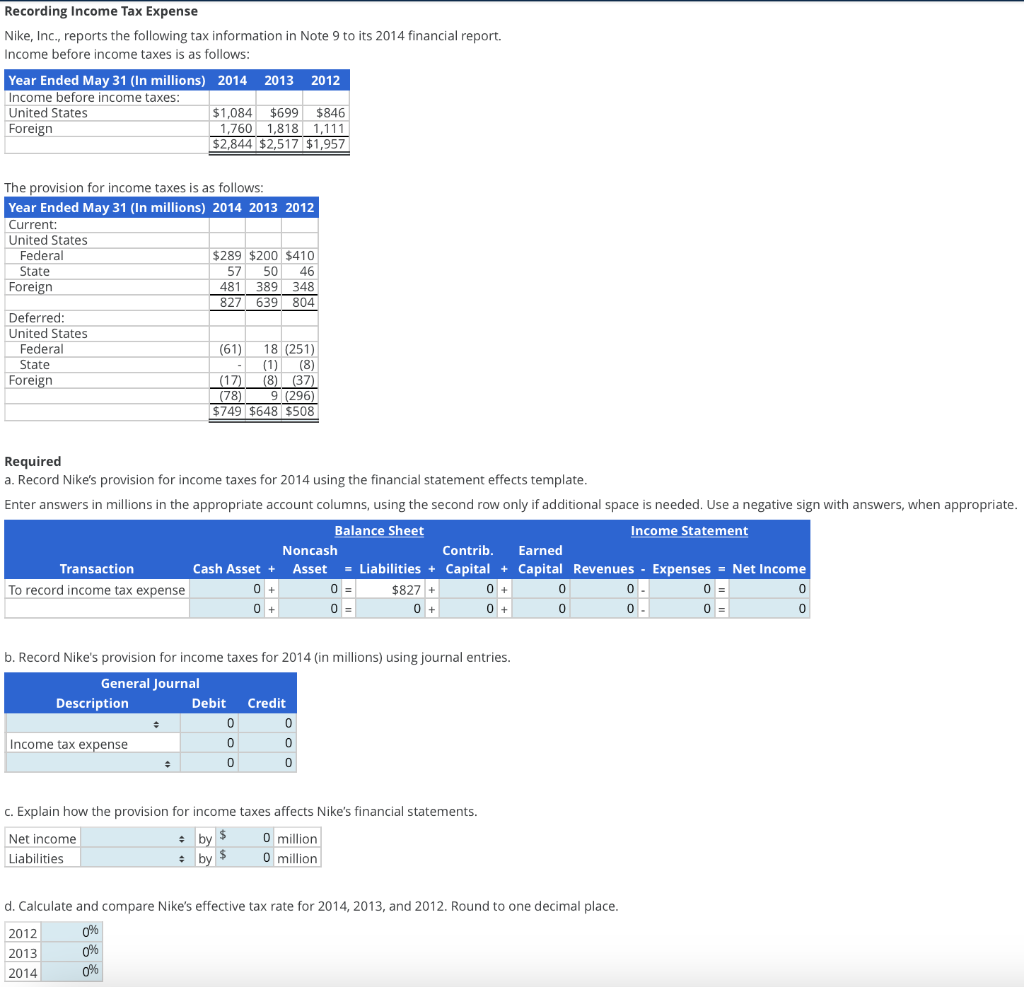The width and height of the screenshot is (1024, 987).
Task: Select the Contrib. Capital input field
Action: (x=466, y=588)
